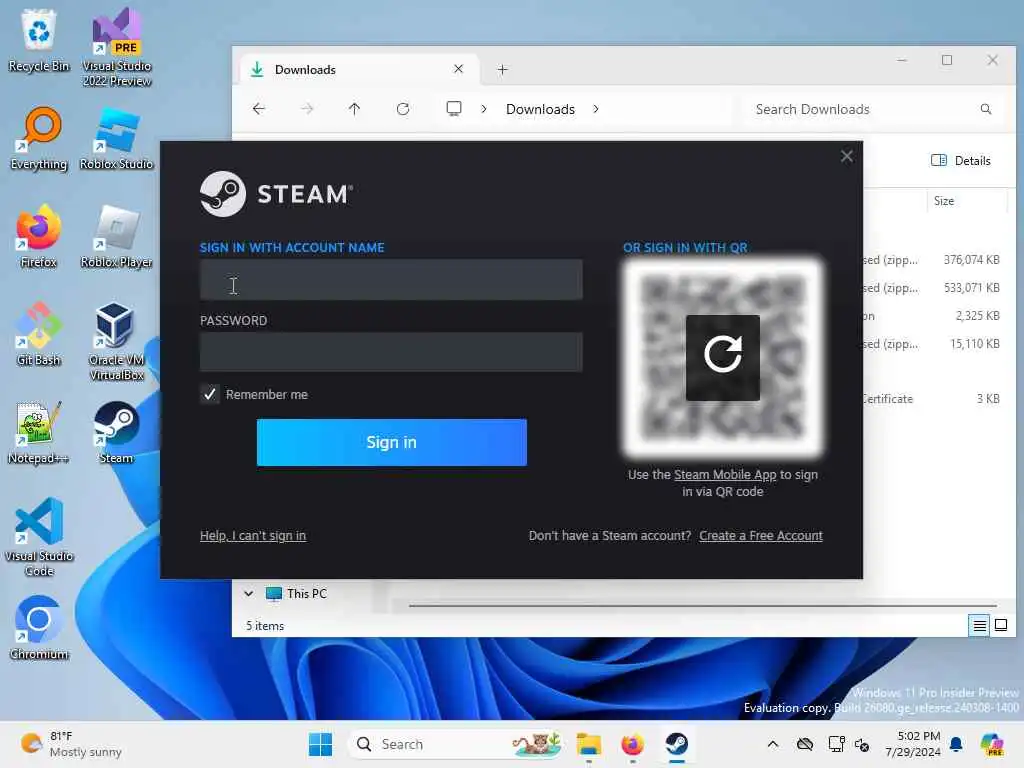
Task: Select the Roblox Studio desktop icon
Action: tap(116, 138)
